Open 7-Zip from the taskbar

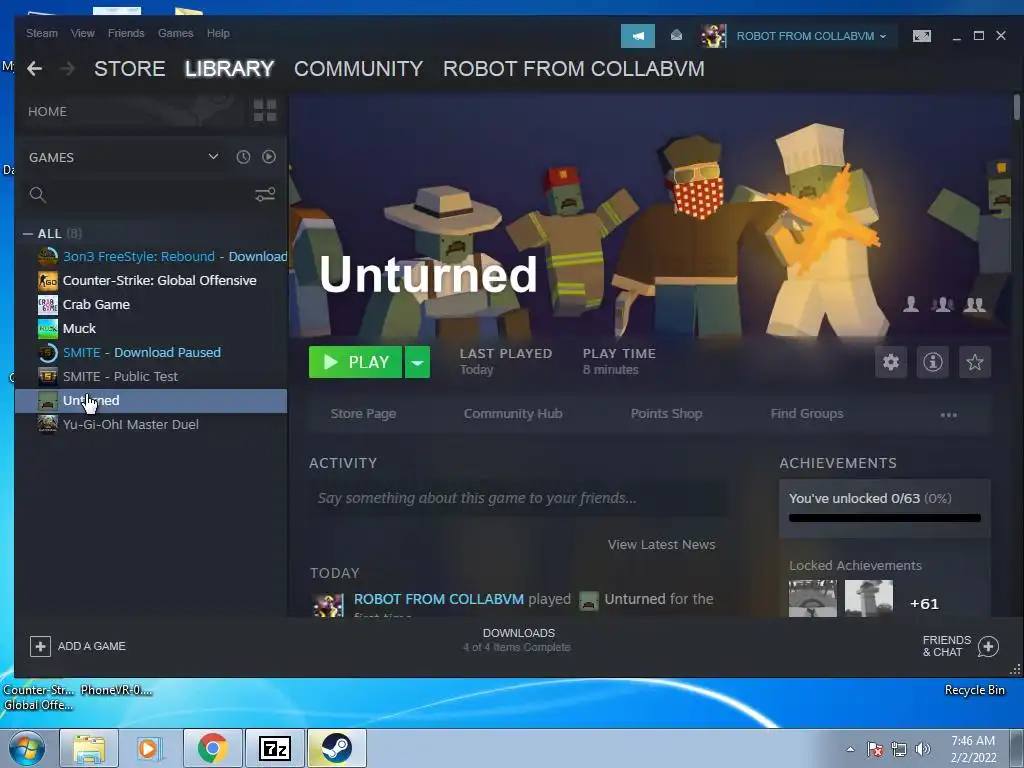coord(274,748)
